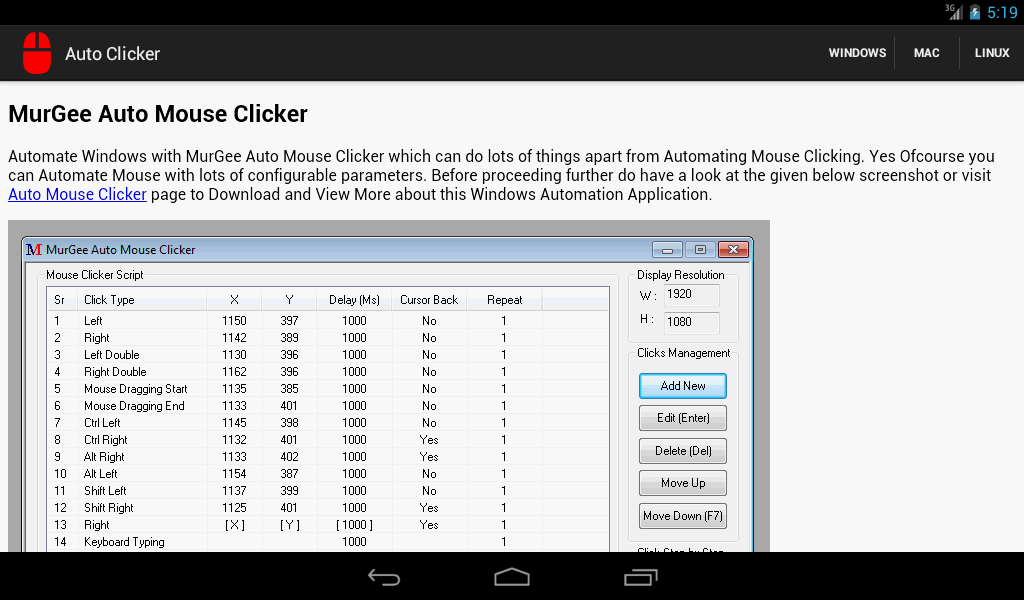The image size is (1024, 600).
Task: Click the display width field showing 1920
Action: 692,294
